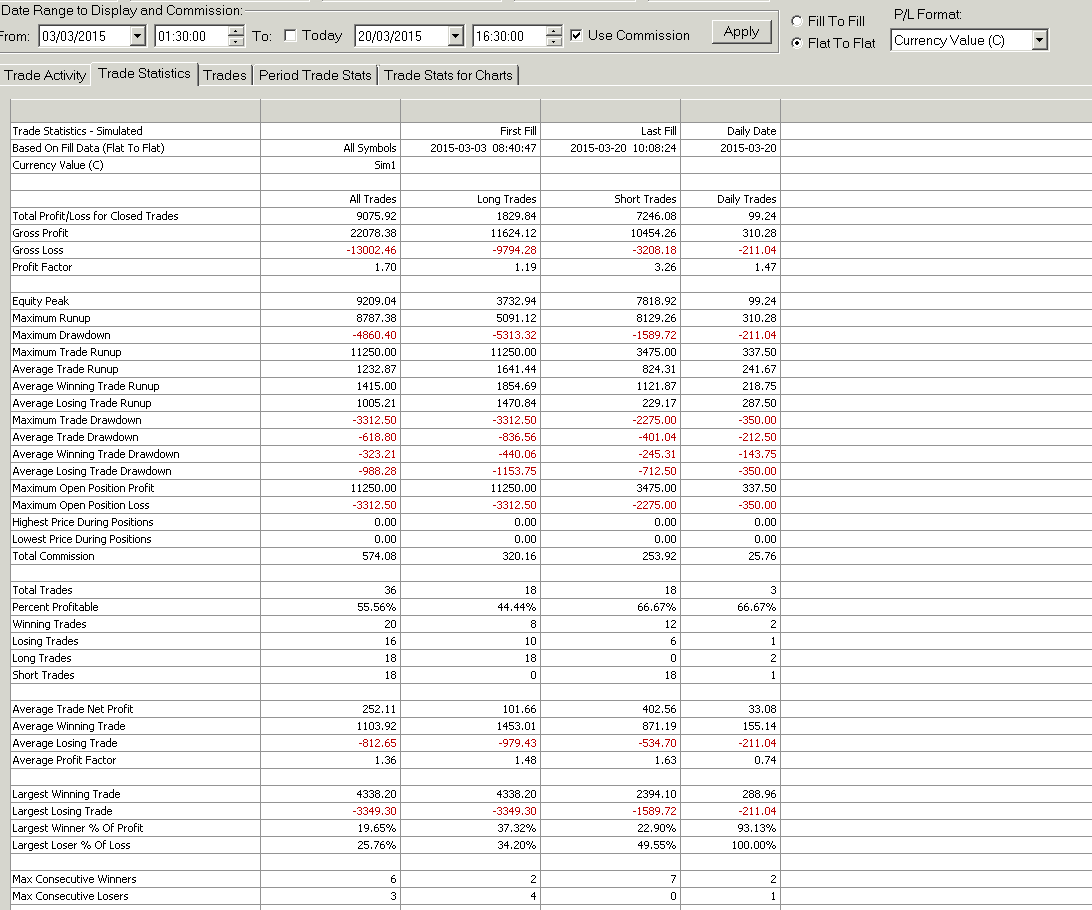Image resolution: width=1092 pixels, height=910 pixels.
Task: Select the Equity Peak row label
Action: 40,301
